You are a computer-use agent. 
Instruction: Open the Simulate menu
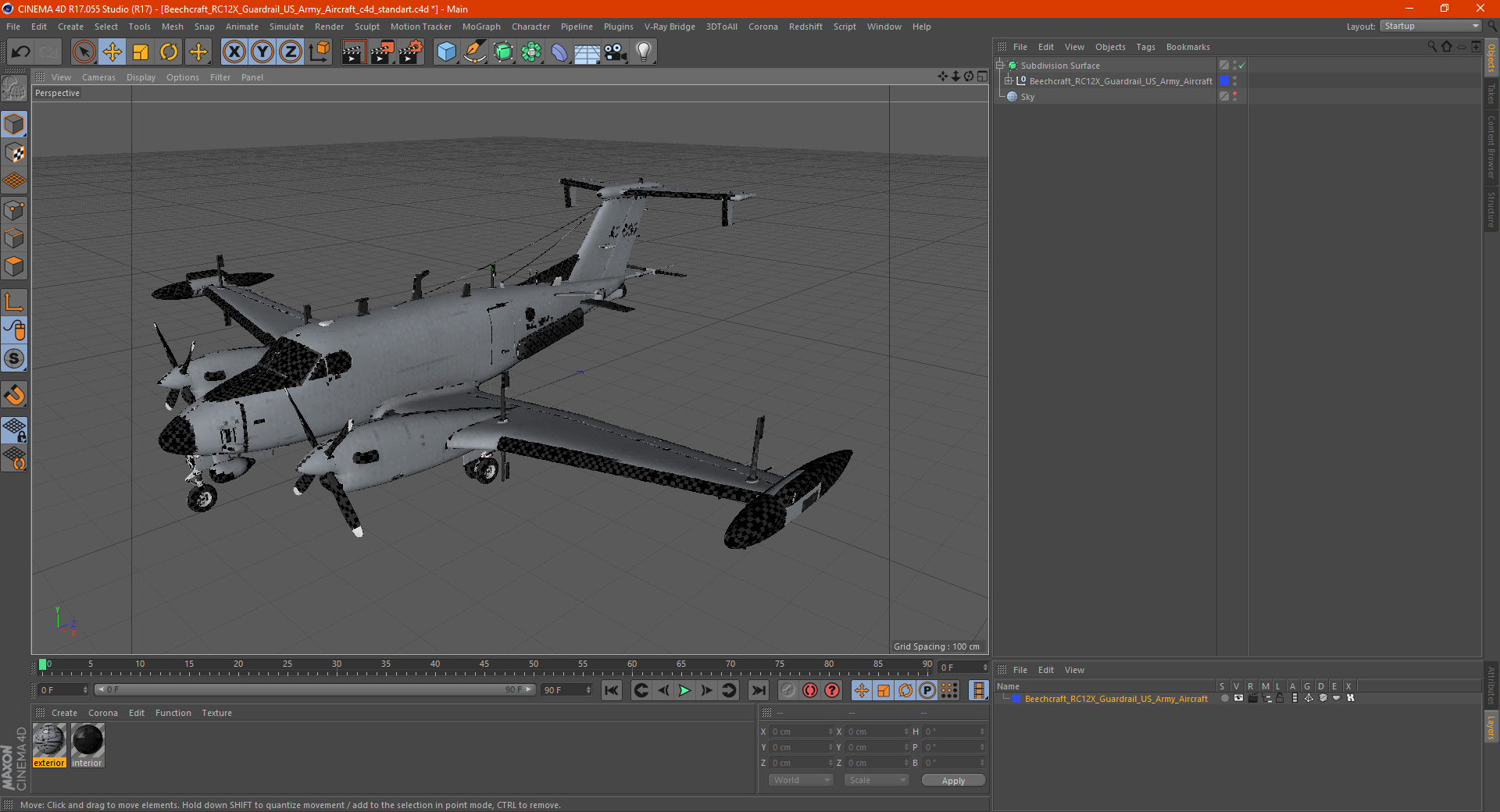coord(287,27)
